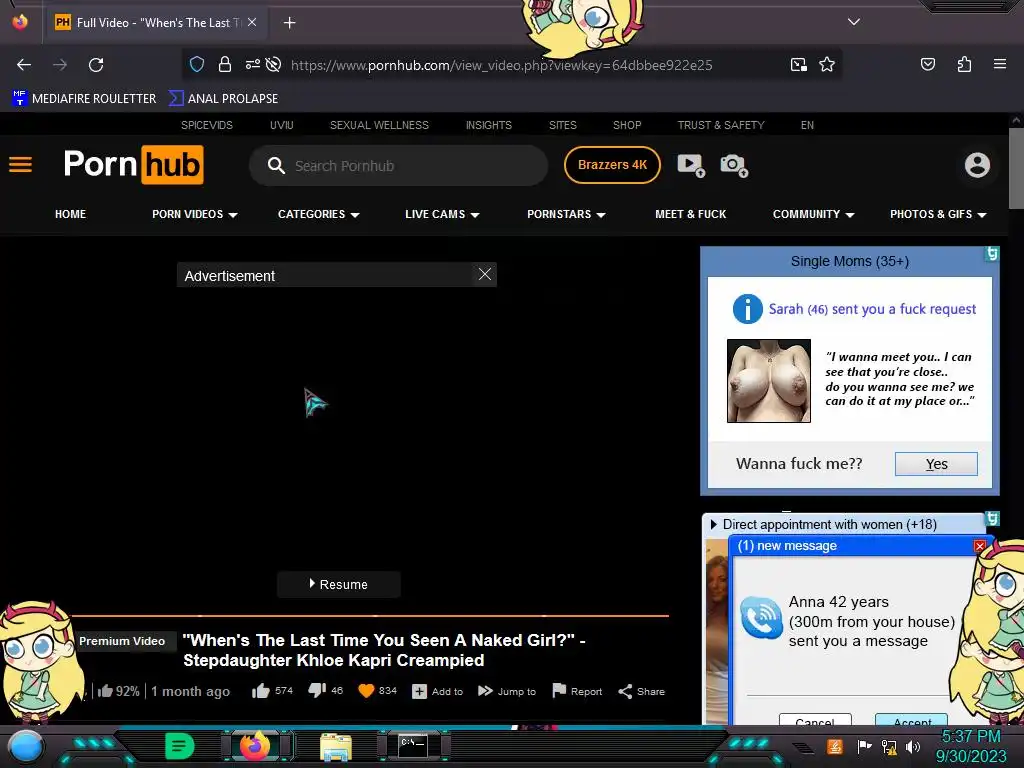Open the Firefox application hamburger menu
The width and height of the screenshot is (1024, 768).
(999, 64)
